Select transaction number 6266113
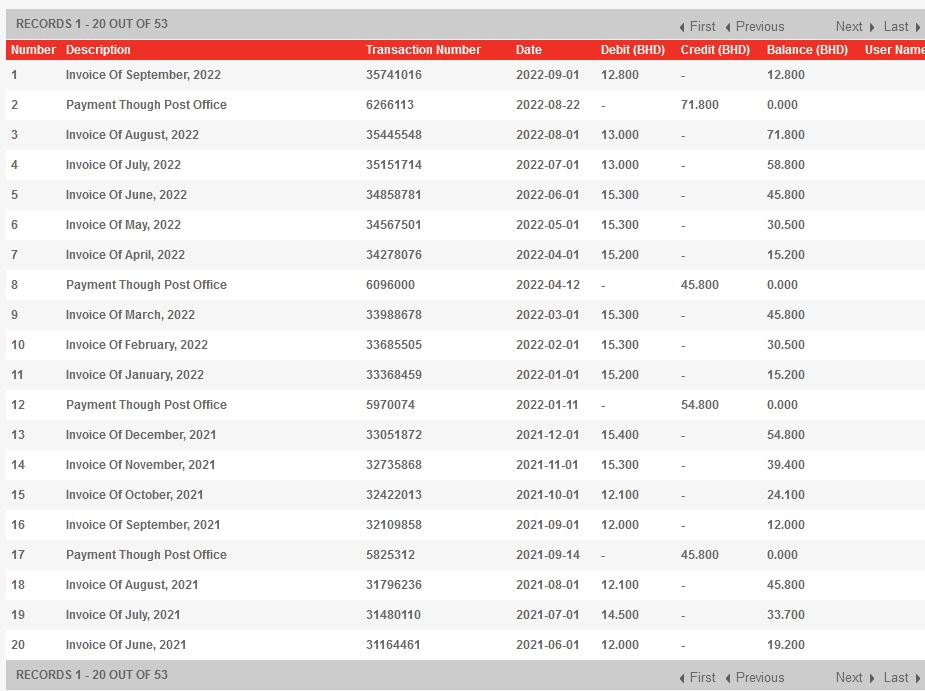Viewport: 925px width, 691px height. point(389,105)
